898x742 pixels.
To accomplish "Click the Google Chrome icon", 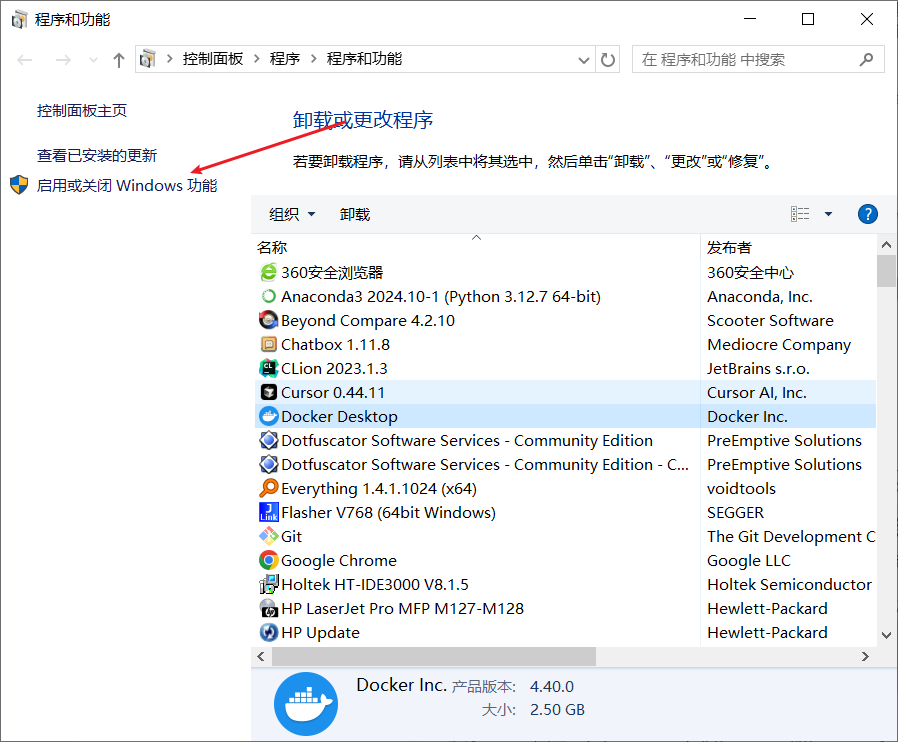I will click(x=268, y=561).
